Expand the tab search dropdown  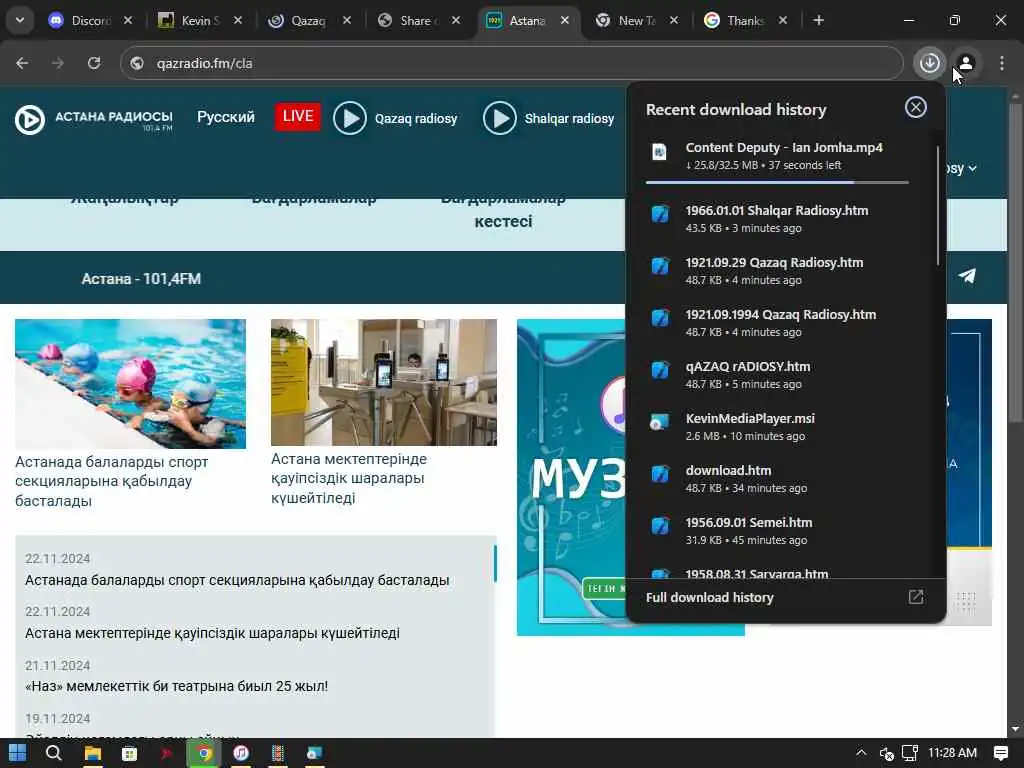point(20,20)
